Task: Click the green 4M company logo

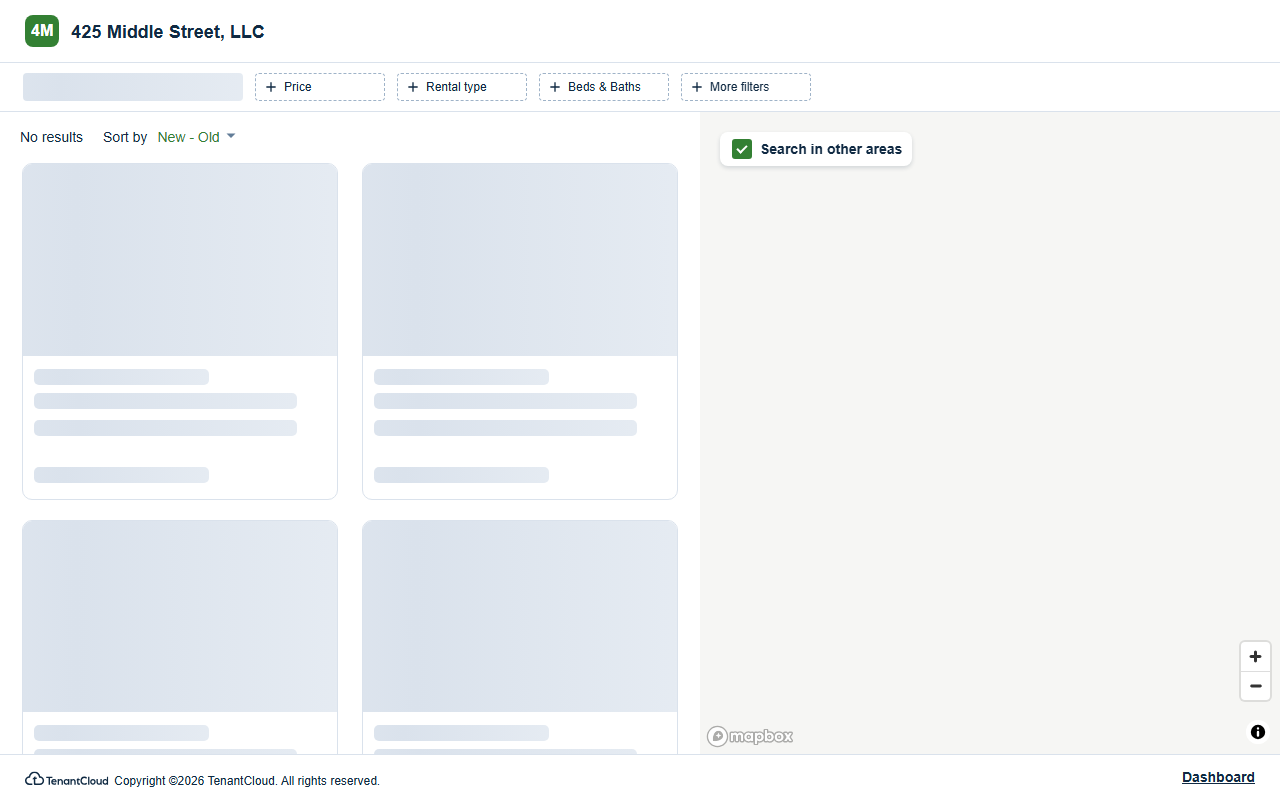Action: click(x=42, y=31)
